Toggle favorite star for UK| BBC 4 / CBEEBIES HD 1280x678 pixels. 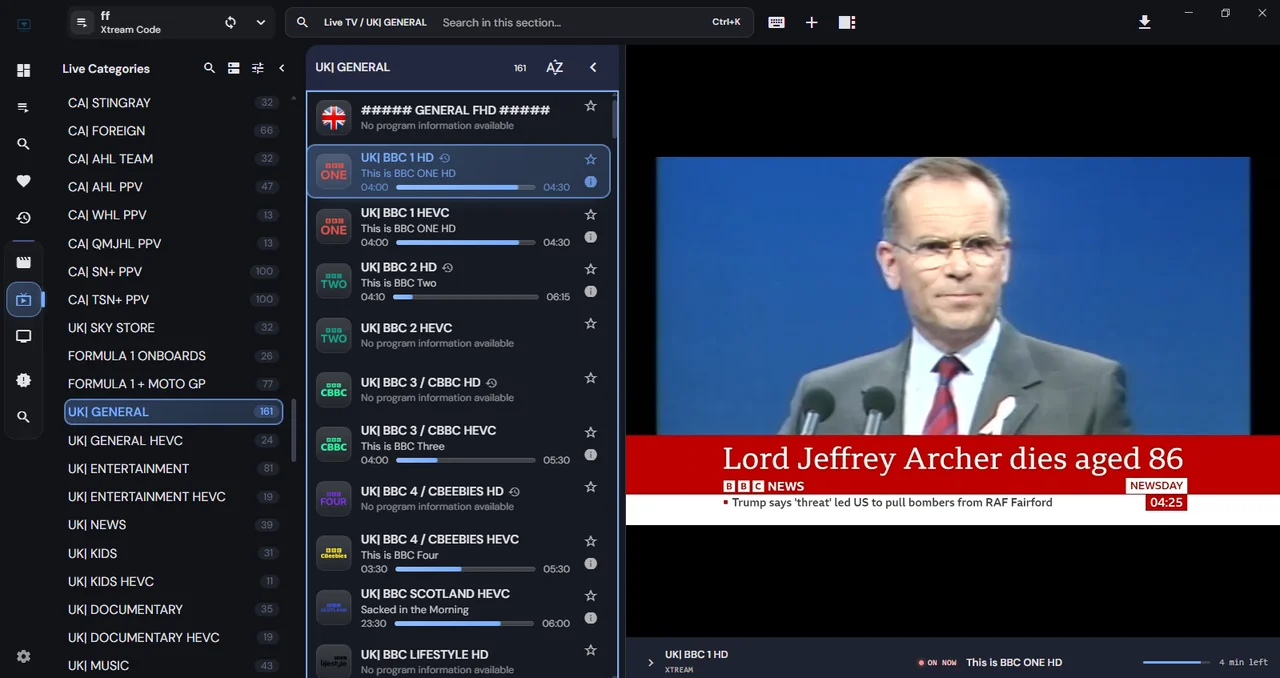pyautogui.click(x=590, y=487)
